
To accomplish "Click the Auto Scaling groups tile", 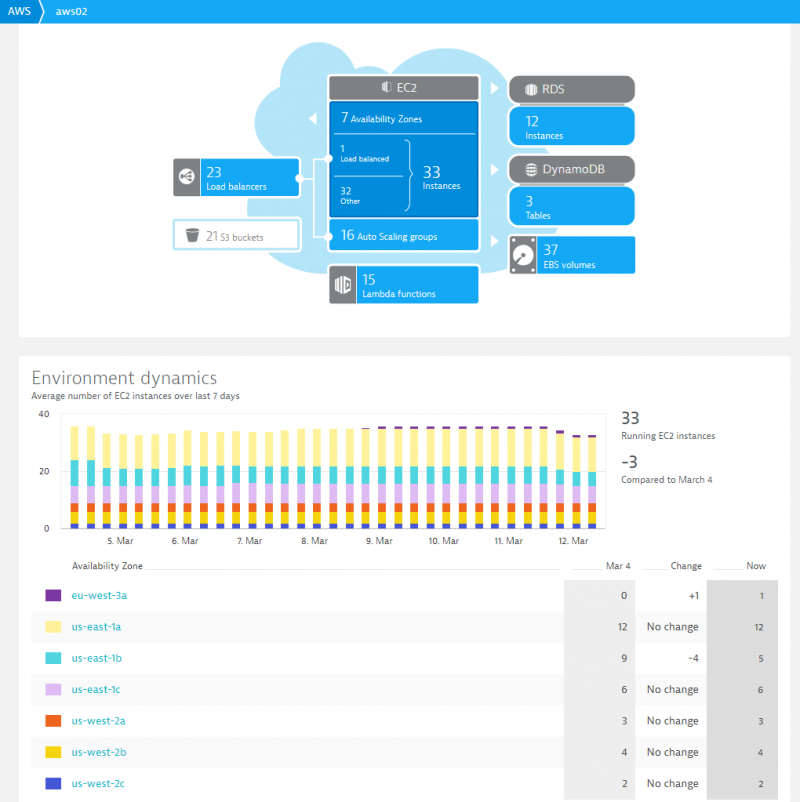I will (403, 235).
